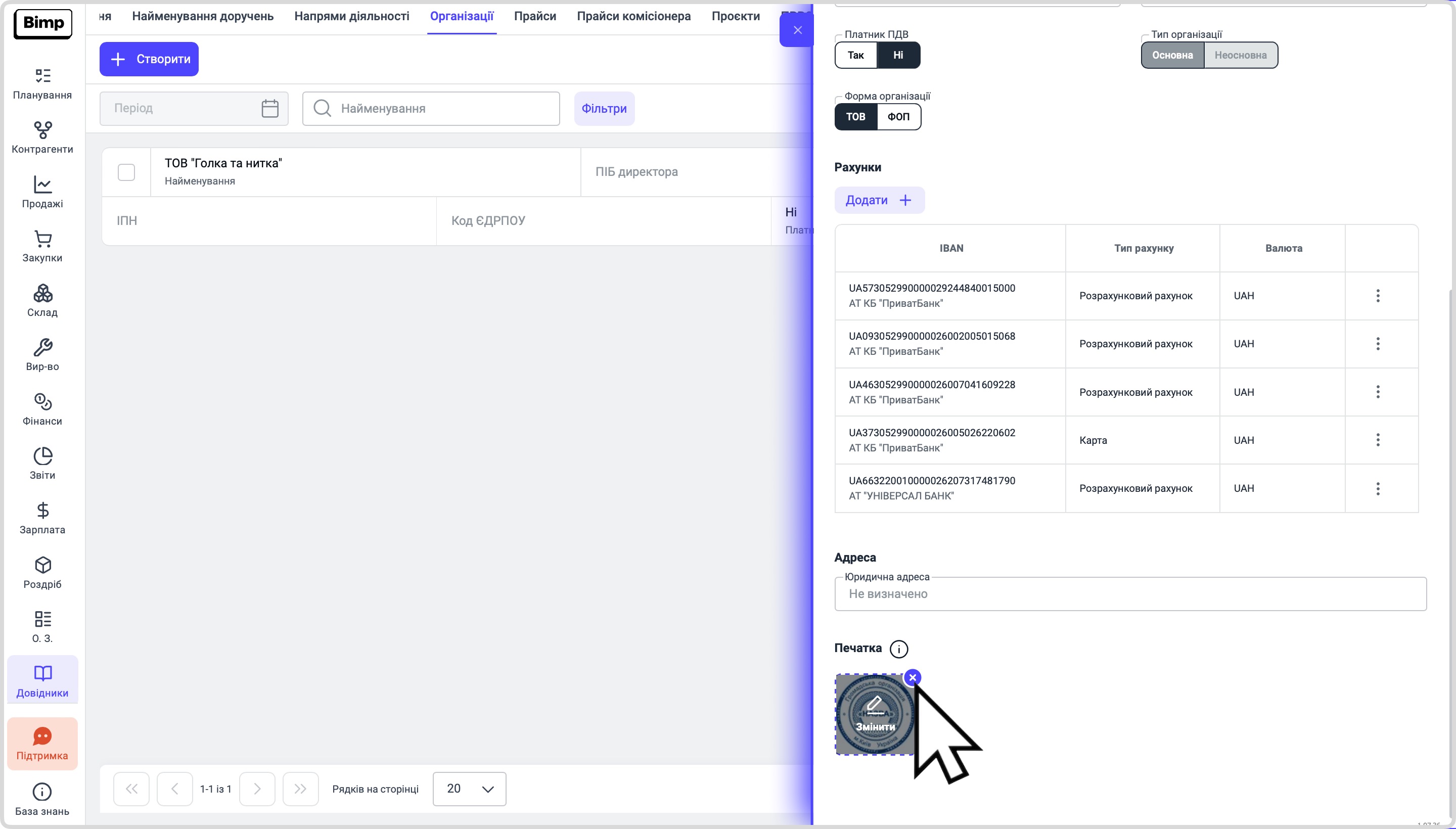The width and height of the screenshot is (1456, 829).
Task: Switch to Прайси комісіонера tab
Action: 634,17
